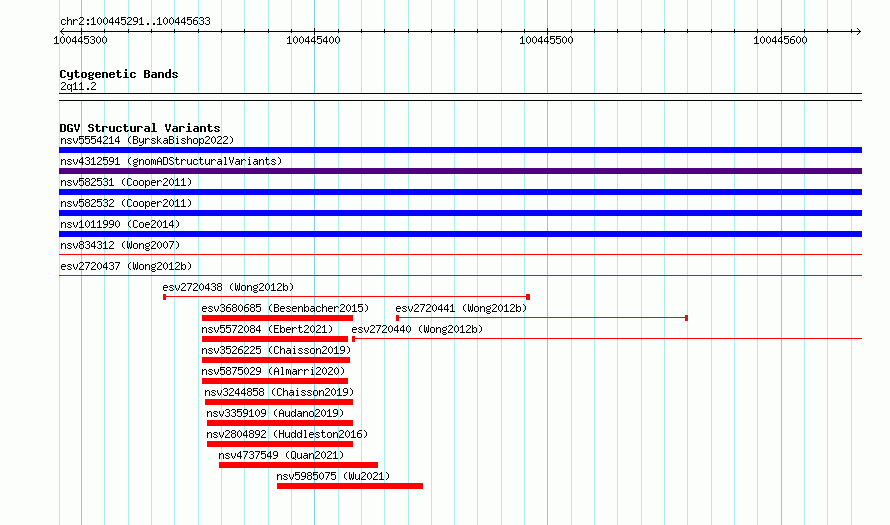Open the nsv582531 (Cooper2011) label
Screen dimensions: 890x525
tap(126, 182)
